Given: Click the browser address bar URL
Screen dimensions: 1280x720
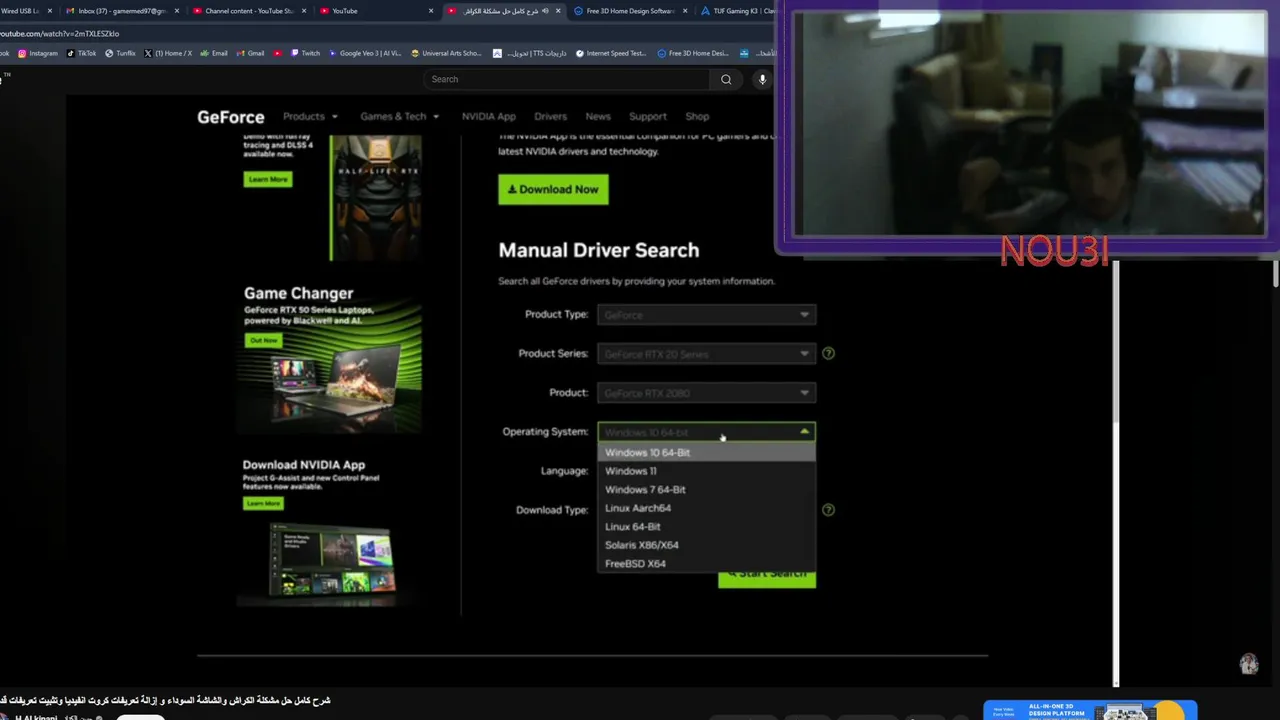Looking at the screenshot, I should (x=60, y=34).
